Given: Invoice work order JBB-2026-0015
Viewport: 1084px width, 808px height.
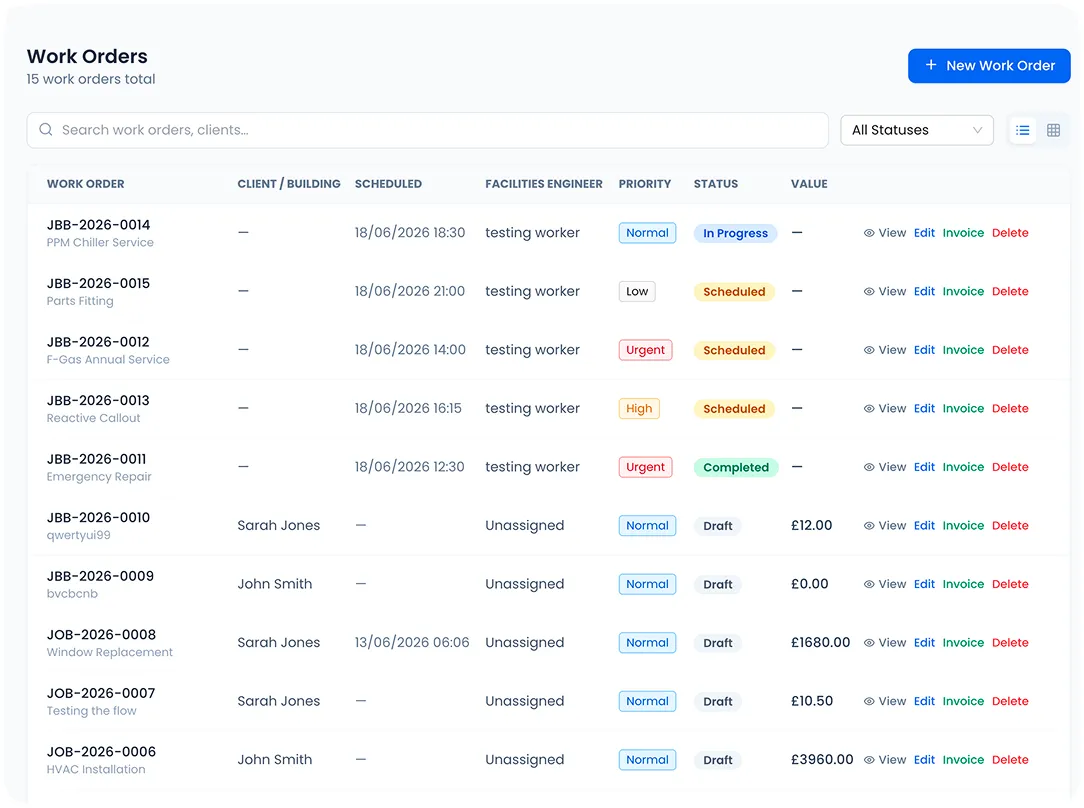Looking at the screenshot, I should (963, 292).
